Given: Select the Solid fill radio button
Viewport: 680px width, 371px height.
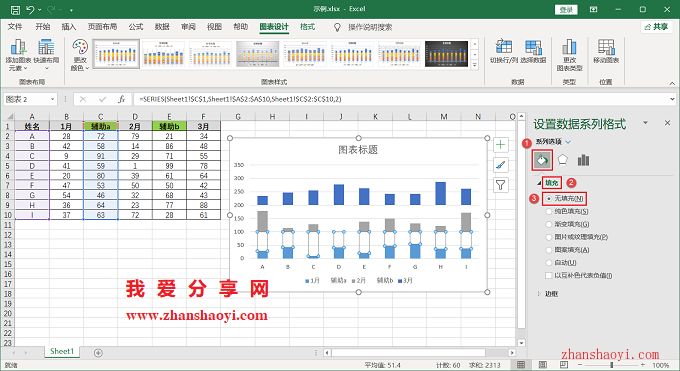Looking at the screenshot, I should click(549, 211).
